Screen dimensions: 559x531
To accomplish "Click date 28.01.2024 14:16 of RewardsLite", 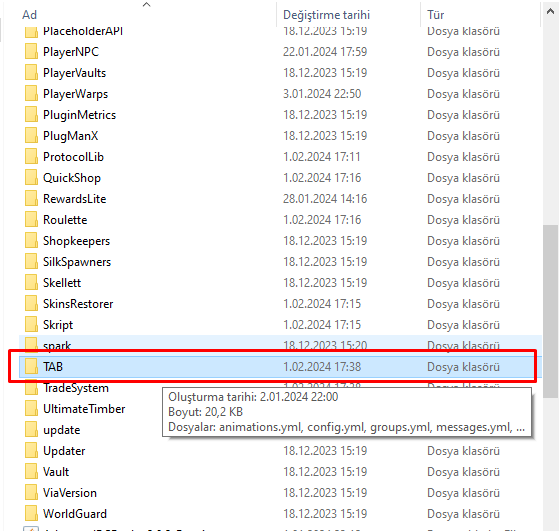I will (325, 199).
